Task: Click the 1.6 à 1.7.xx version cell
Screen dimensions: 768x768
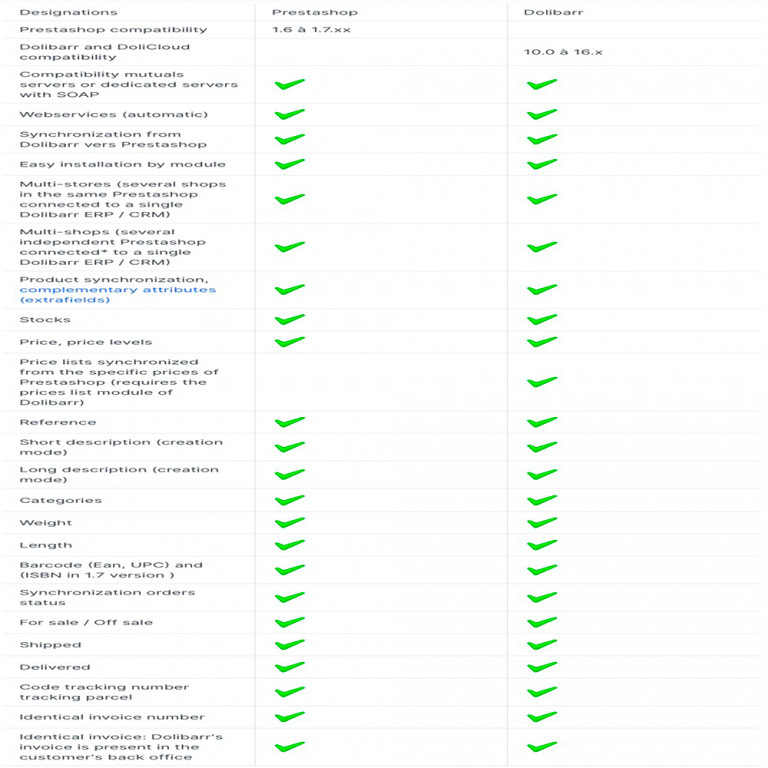Action: coord(312,29)
